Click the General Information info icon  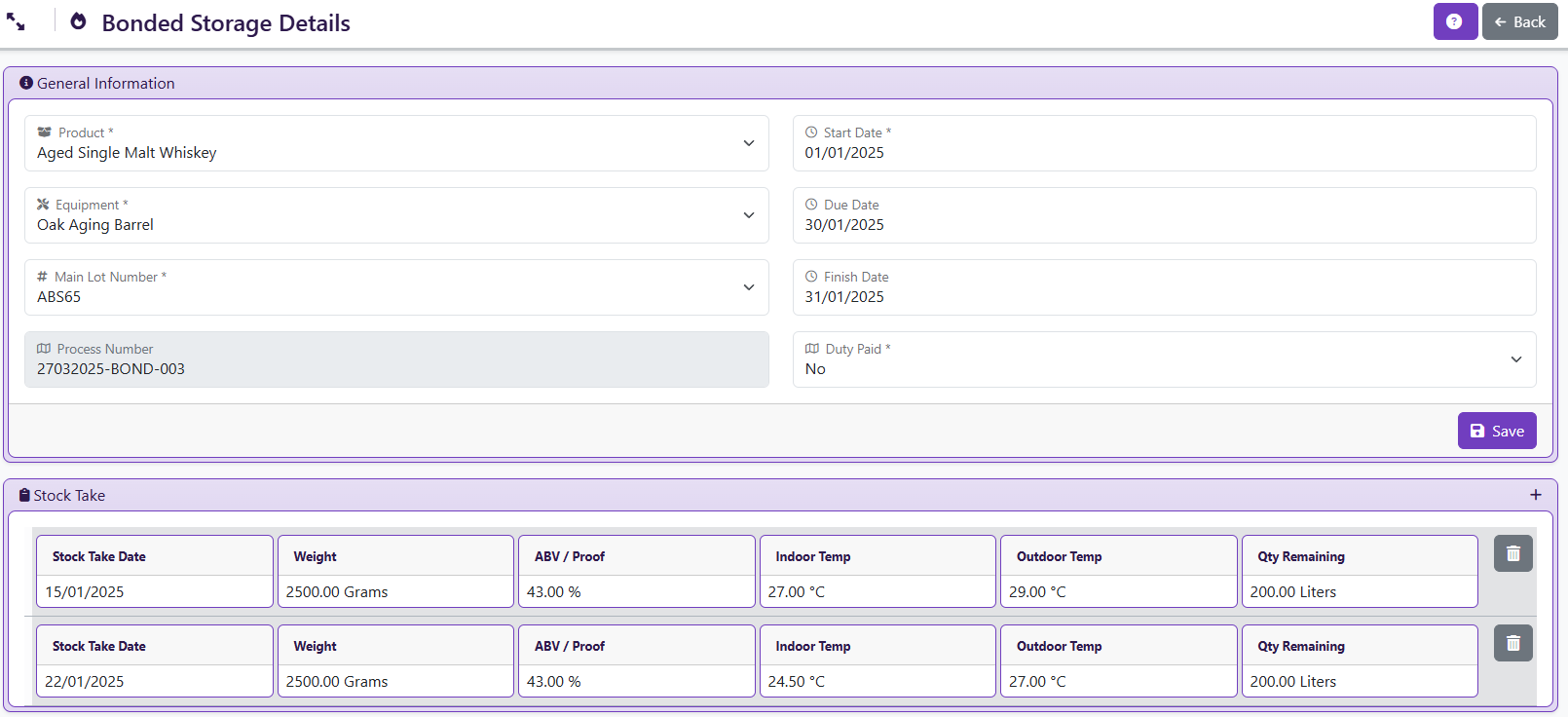(26, 84)
